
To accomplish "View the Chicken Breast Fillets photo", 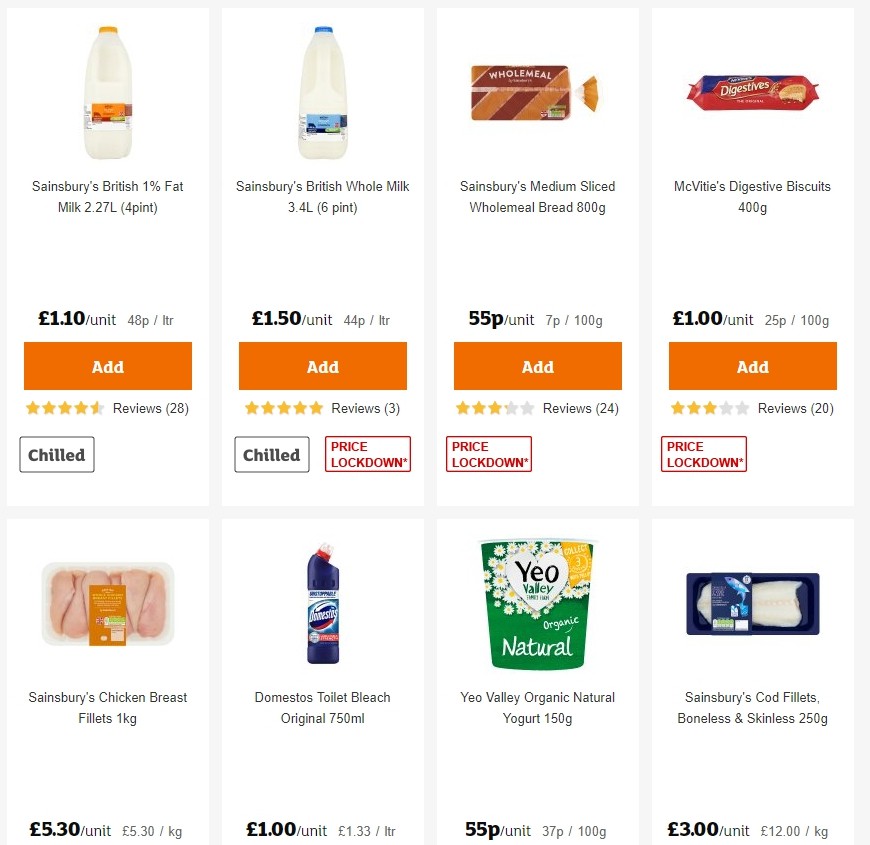I will 107,605.
